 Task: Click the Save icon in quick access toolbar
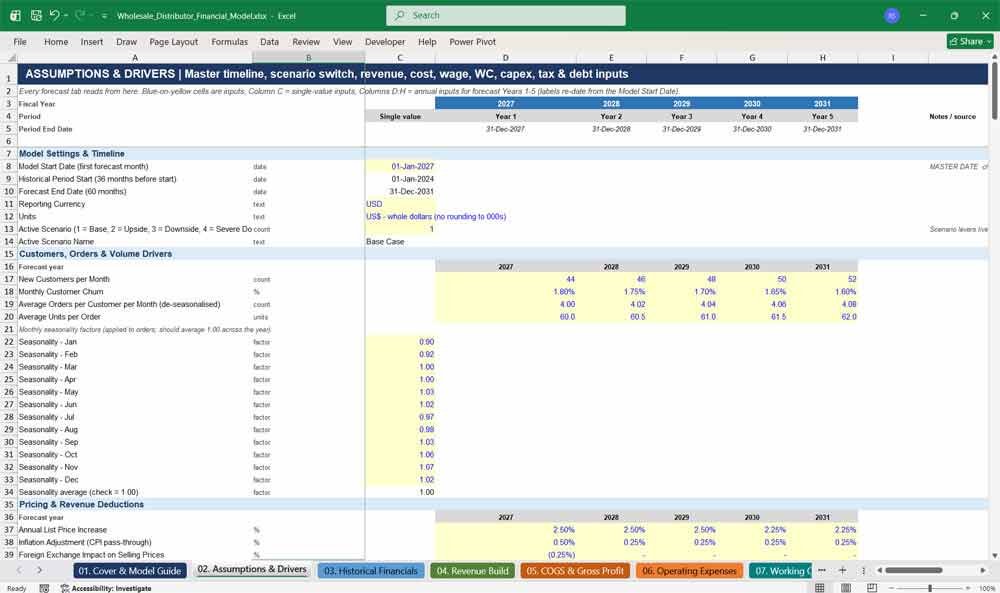[x=36, y=15]
